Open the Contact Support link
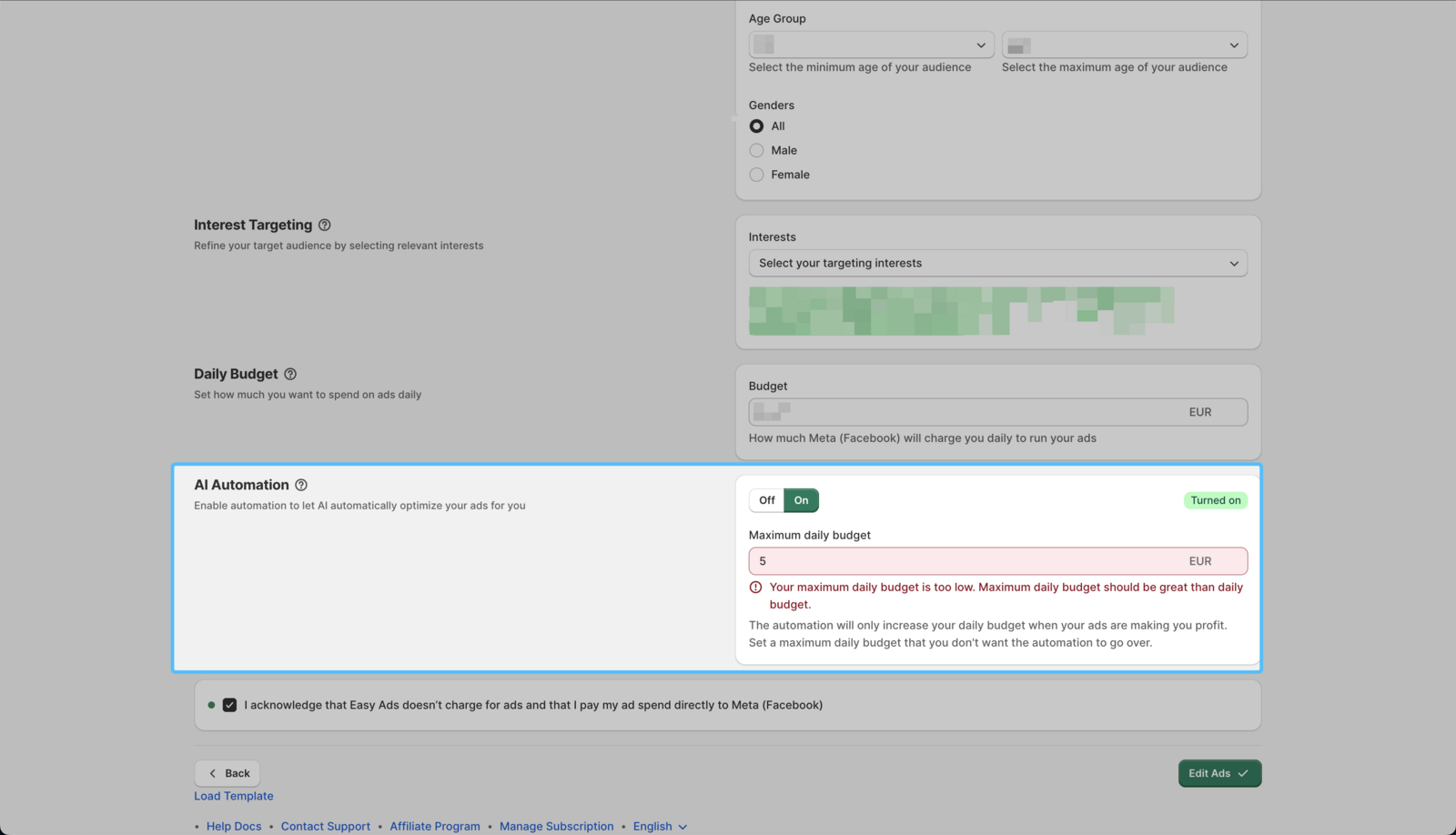1456x835 pixels. tap(325, 826)
